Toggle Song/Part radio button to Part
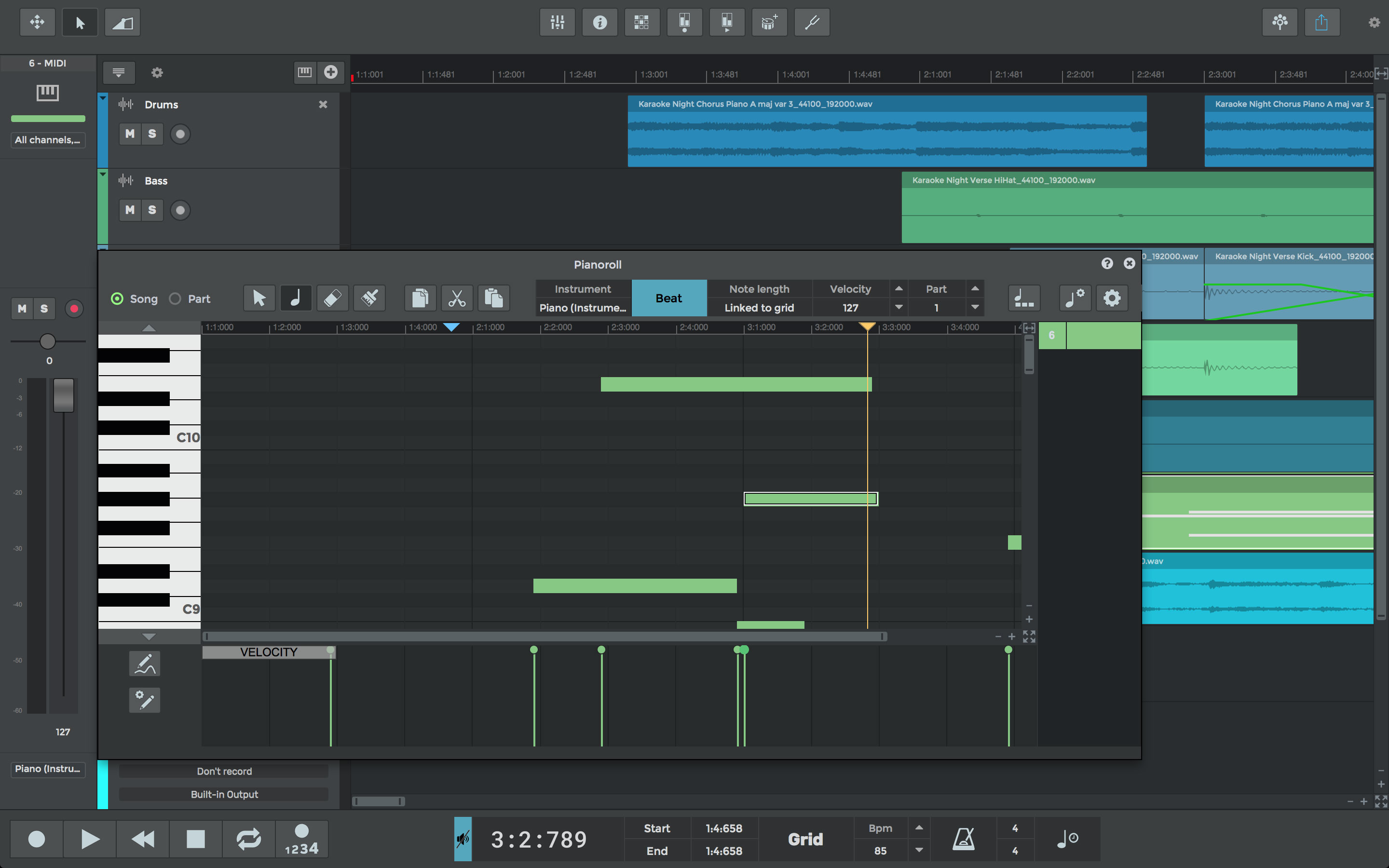Image resolution: width=1389 pixels, height=868 pixels. click(175, 298)
